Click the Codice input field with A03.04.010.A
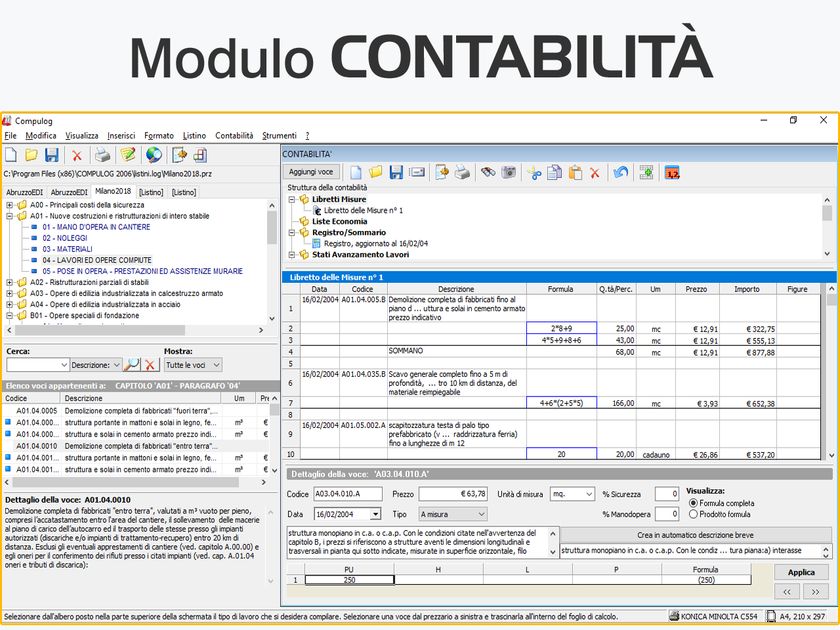This screenshot has height=630, width=840. (x=348, y=494)
